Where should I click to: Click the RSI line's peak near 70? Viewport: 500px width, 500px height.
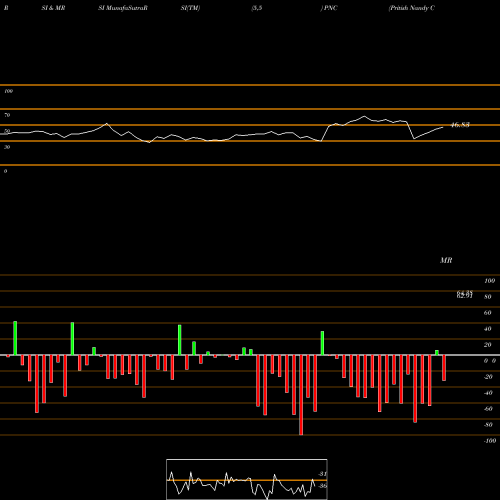364,116
